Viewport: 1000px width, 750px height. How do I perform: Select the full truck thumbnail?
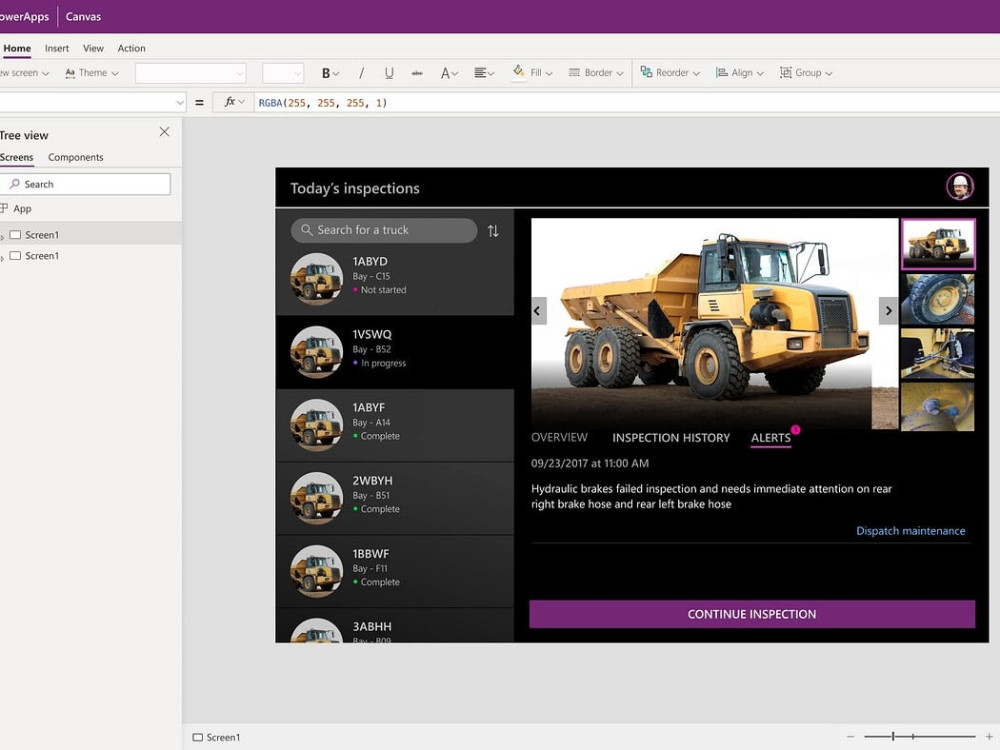pos(938,244)
